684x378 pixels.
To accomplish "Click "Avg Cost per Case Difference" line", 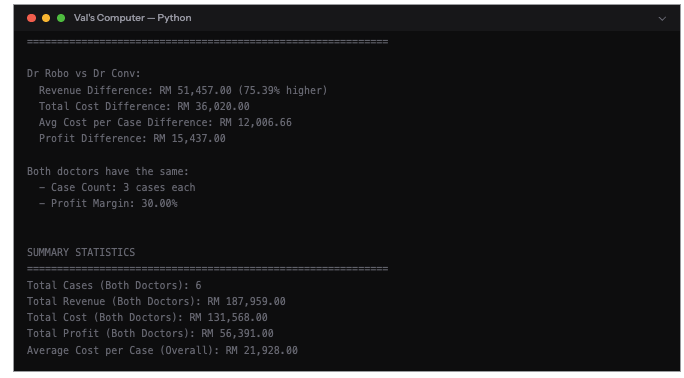I will (x=165, y=123).
